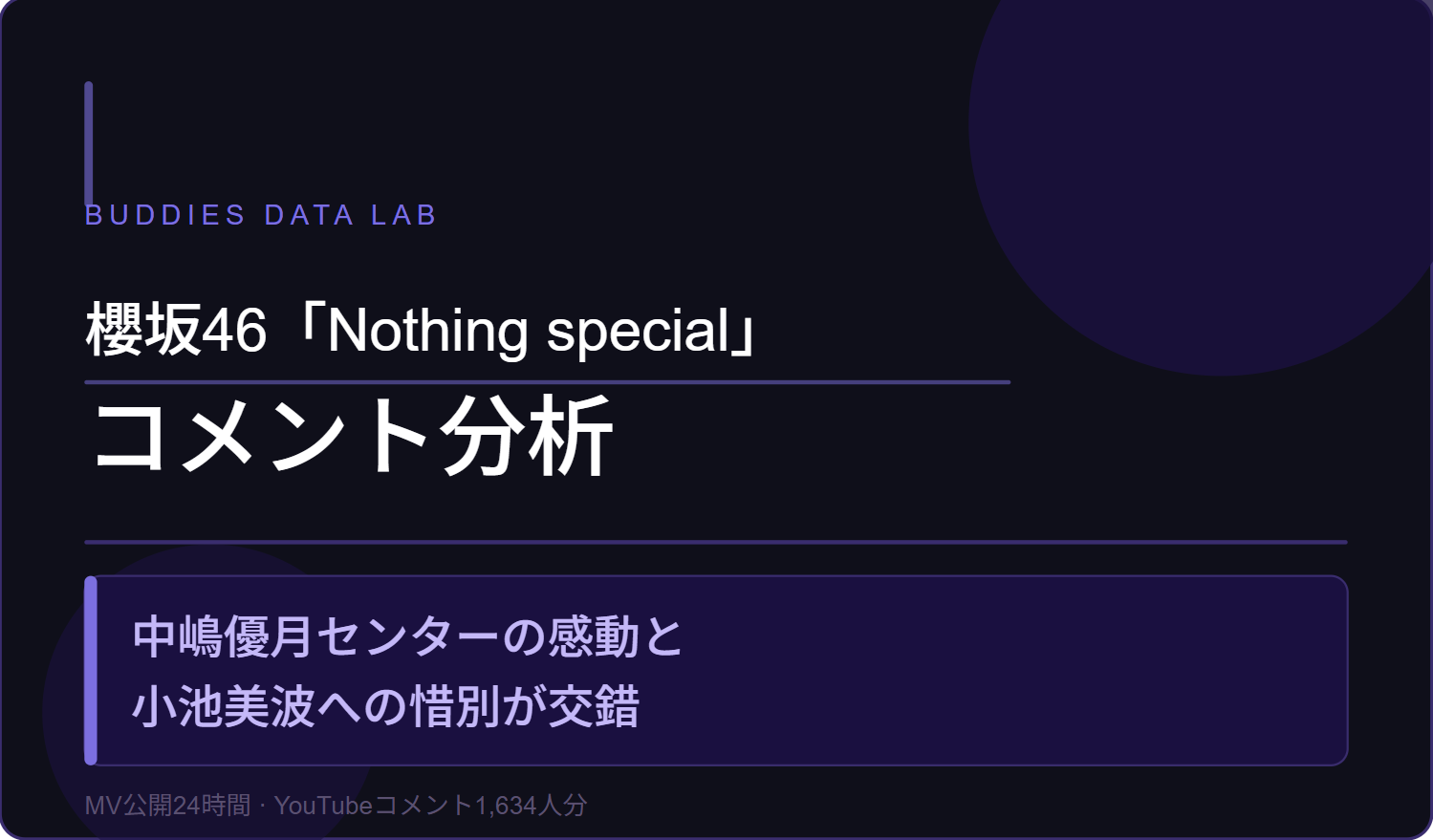Click the MV公開24時間 footer text
The image size is (1433, 840).
pos(167,806)
